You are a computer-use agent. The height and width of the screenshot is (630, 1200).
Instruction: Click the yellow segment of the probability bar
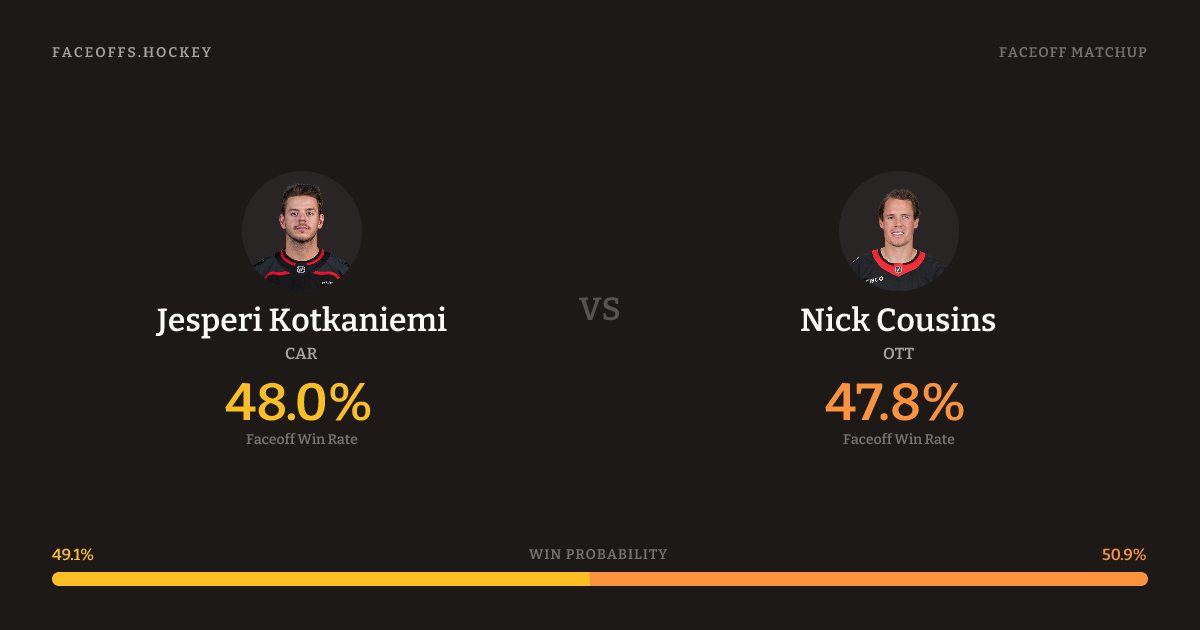pos(320,579)
